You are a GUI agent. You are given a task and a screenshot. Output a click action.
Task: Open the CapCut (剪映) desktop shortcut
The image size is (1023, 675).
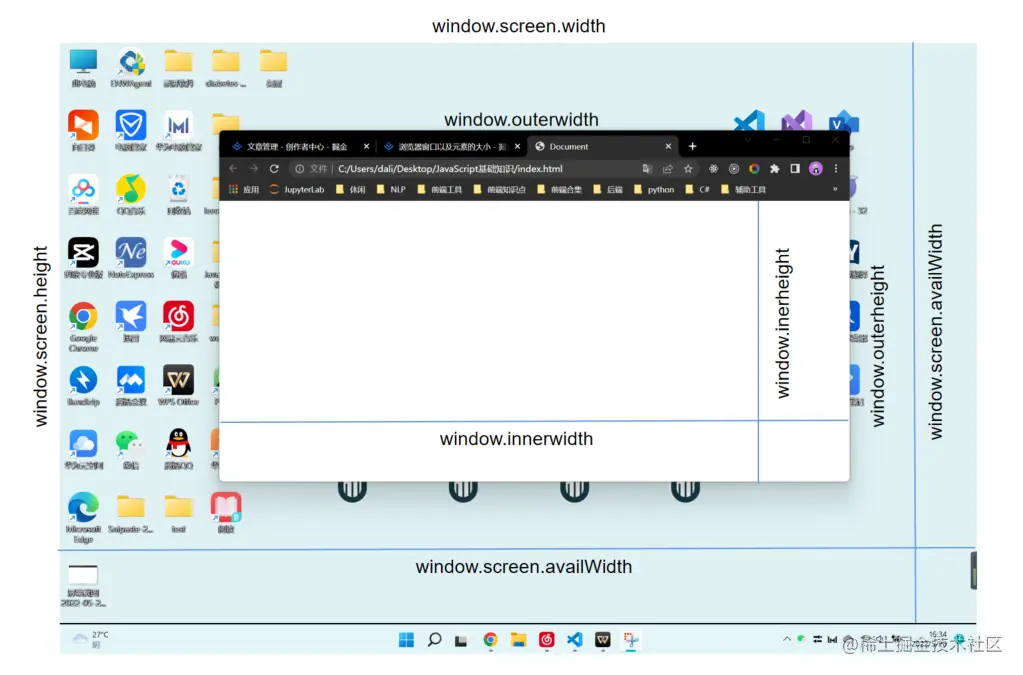click(84, 258)
